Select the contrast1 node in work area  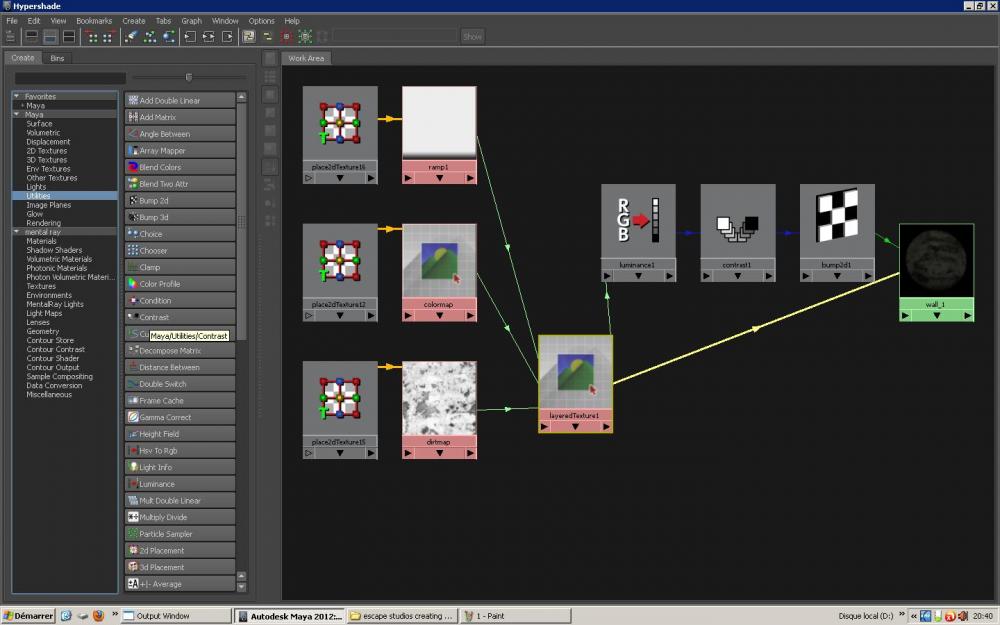[x=738, y=221]
